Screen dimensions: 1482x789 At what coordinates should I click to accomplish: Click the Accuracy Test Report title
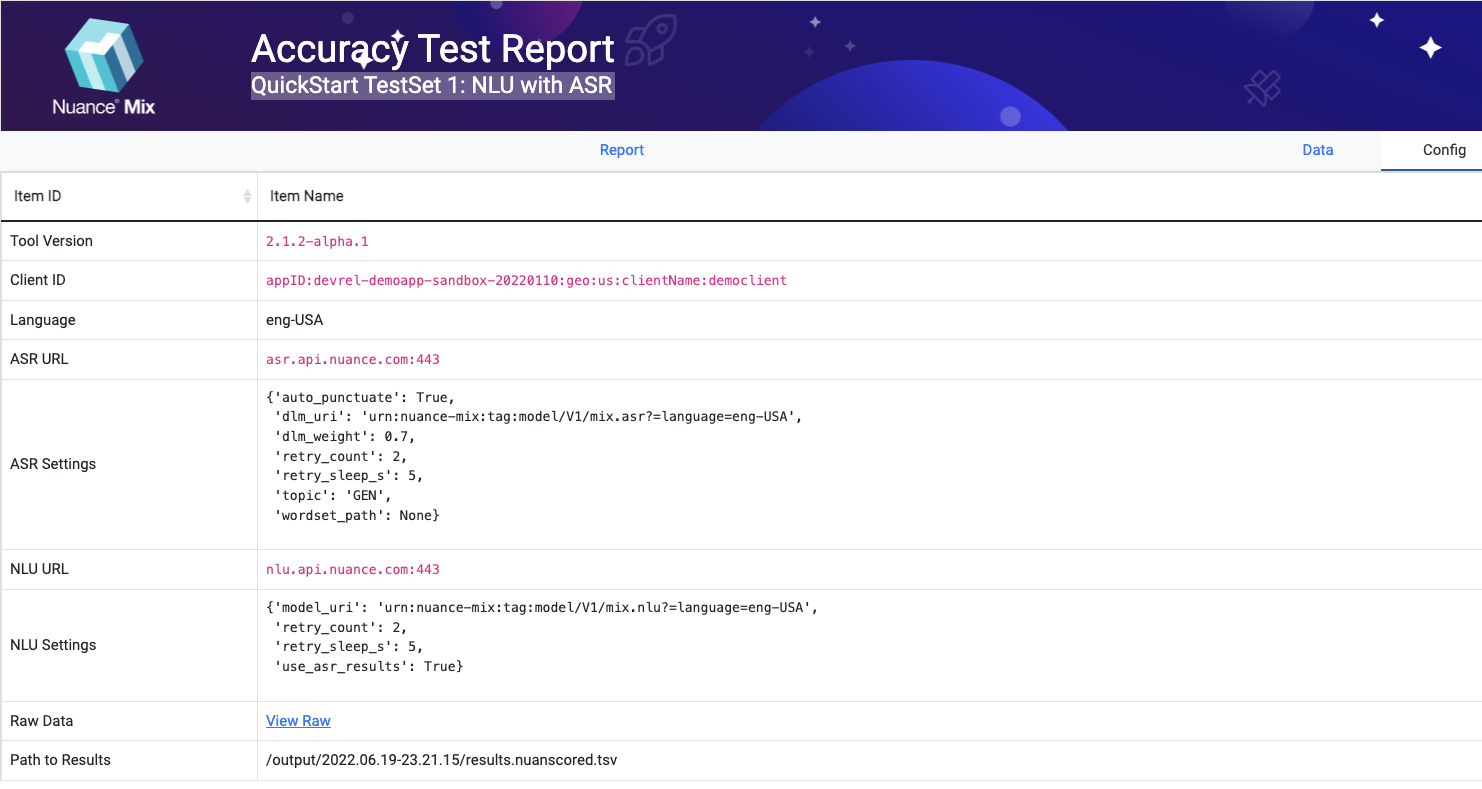tap(432, 49)
